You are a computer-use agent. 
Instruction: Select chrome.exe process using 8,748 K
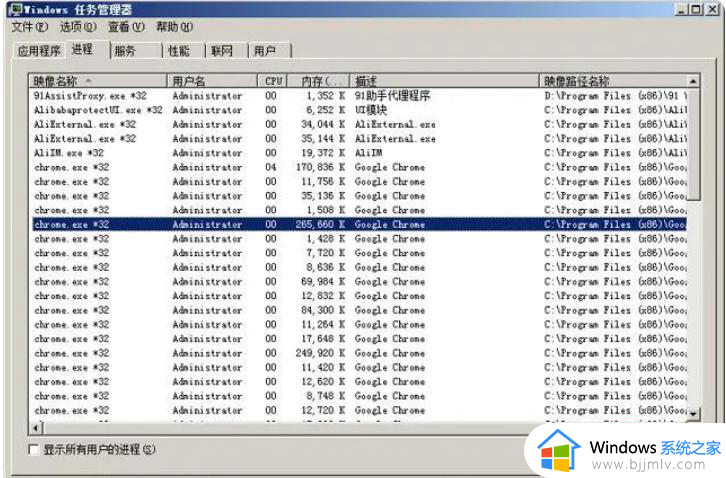359,396
